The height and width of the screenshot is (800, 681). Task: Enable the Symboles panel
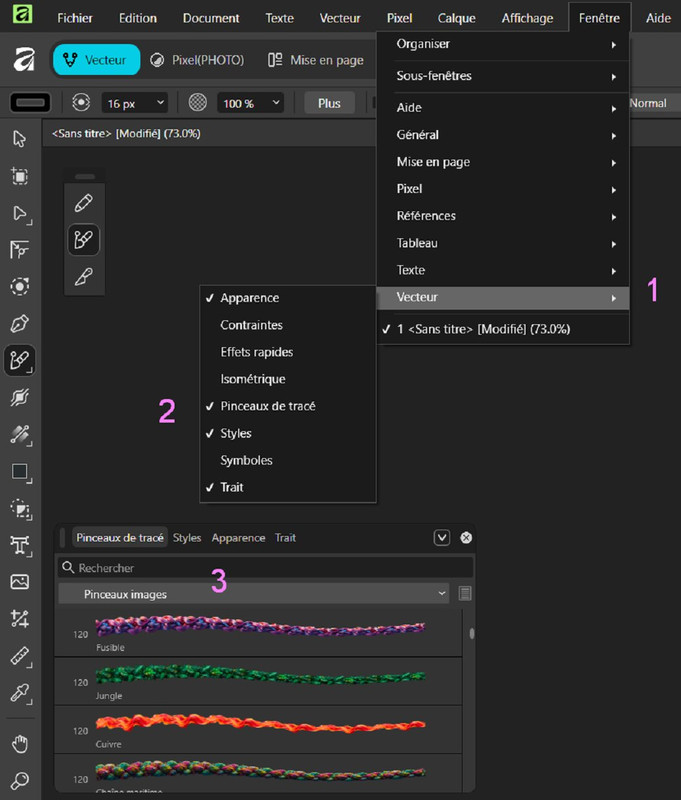288,460
